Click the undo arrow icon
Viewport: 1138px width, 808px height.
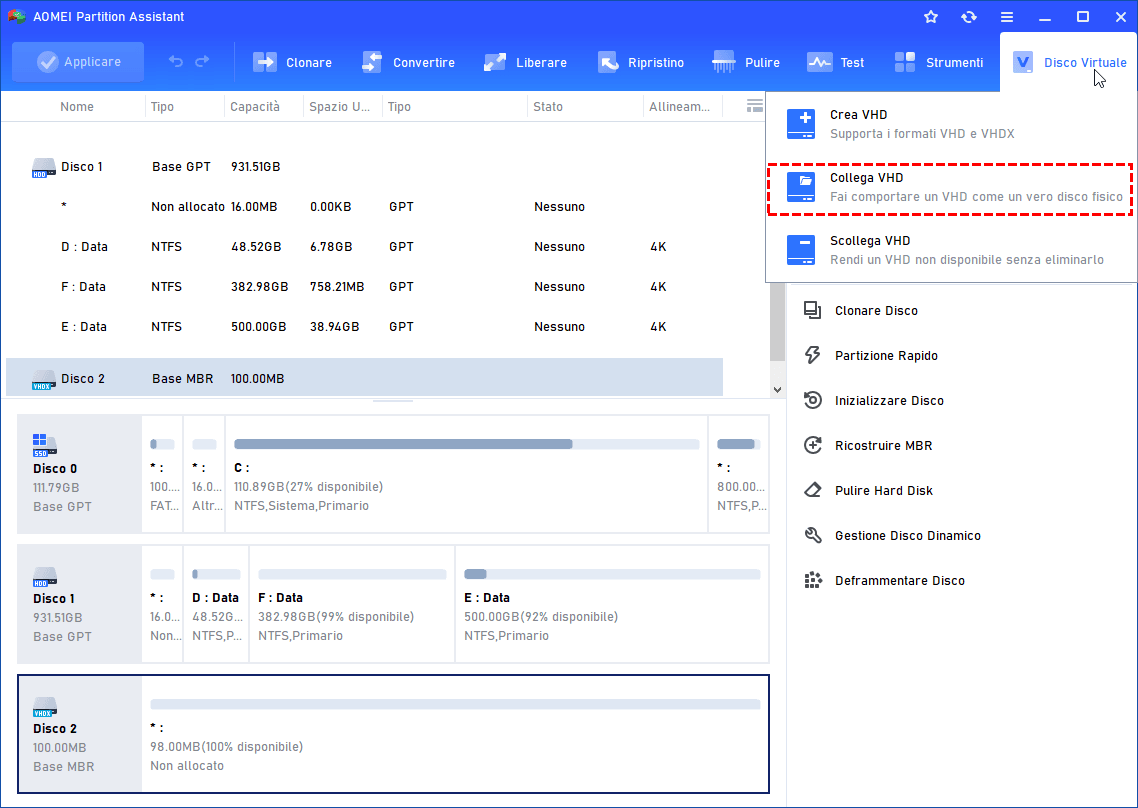[176, 62]
